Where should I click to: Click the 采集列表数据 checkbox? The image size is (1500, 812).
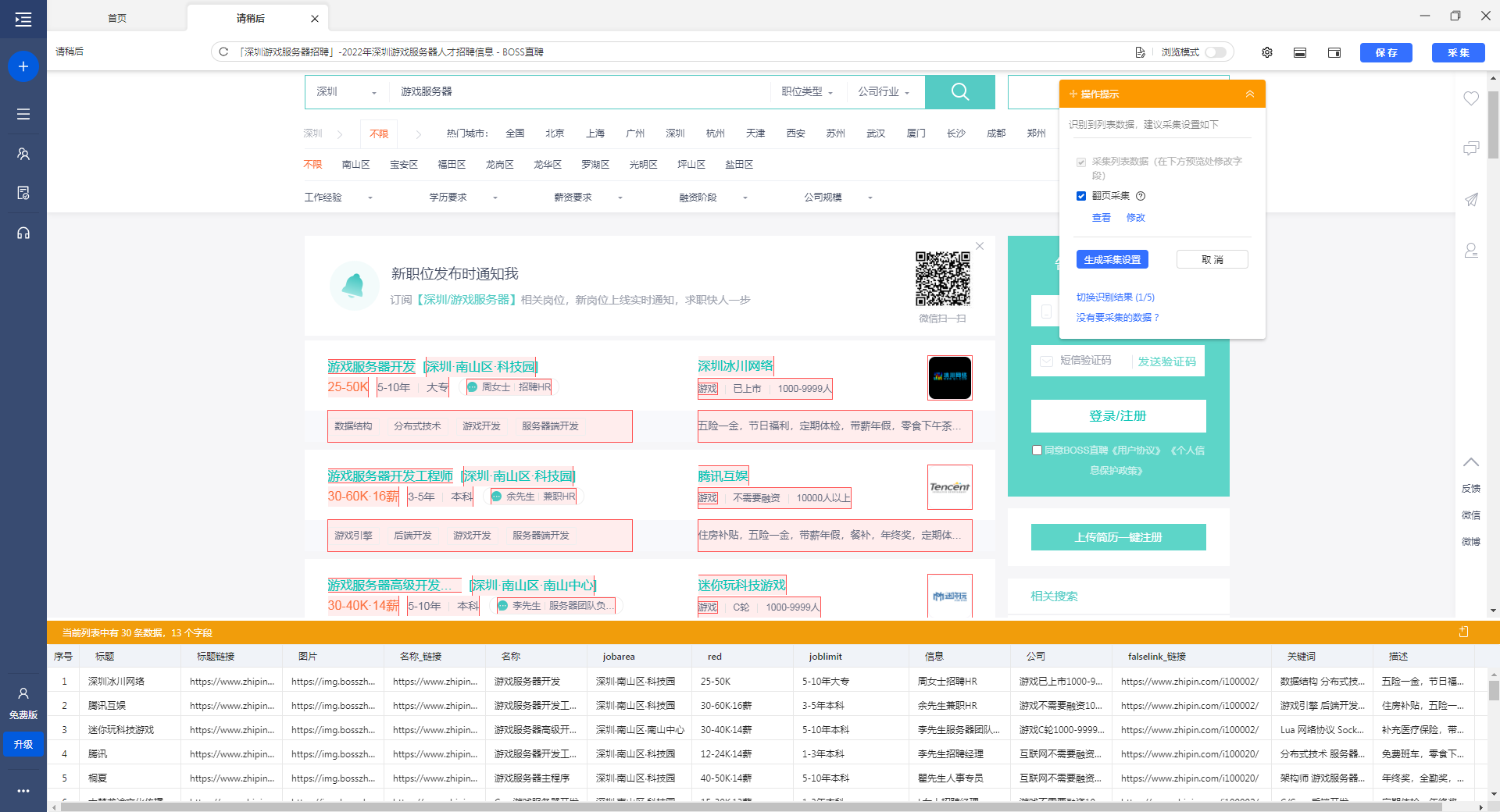coord(1081,162)
